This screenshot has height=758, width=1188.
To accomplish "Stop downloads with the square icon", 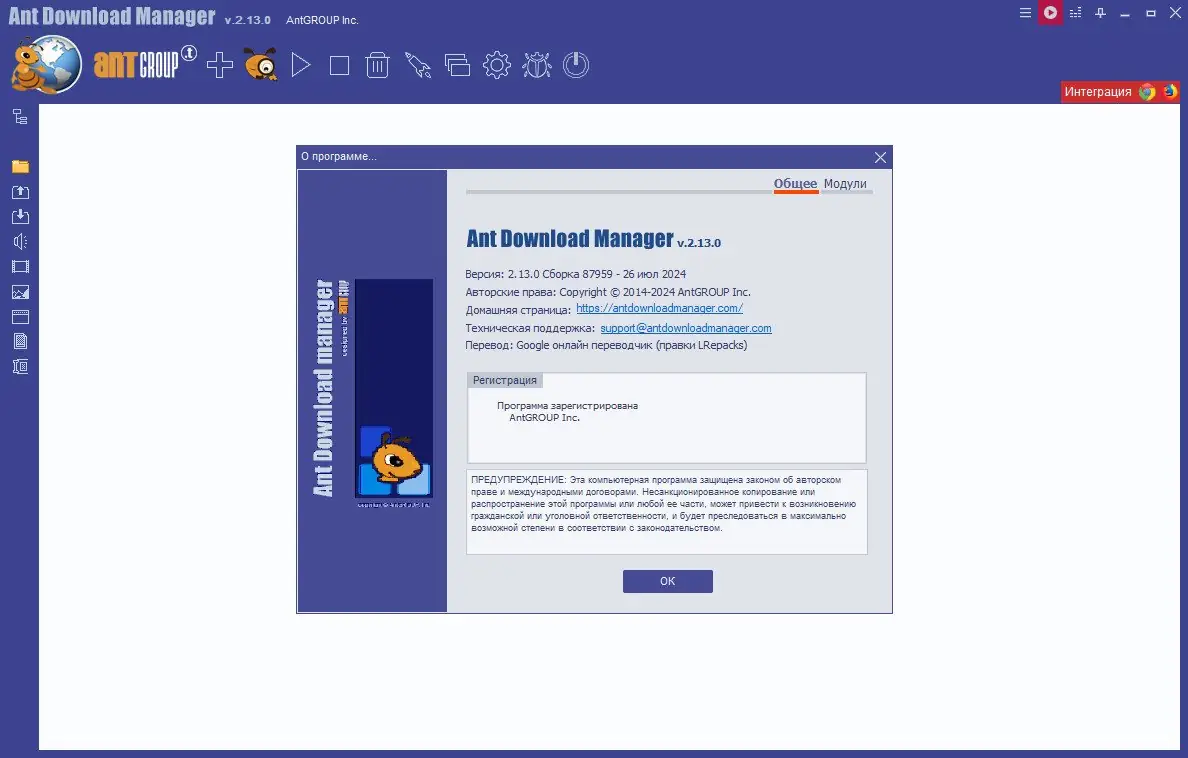I will pos(339,66).
